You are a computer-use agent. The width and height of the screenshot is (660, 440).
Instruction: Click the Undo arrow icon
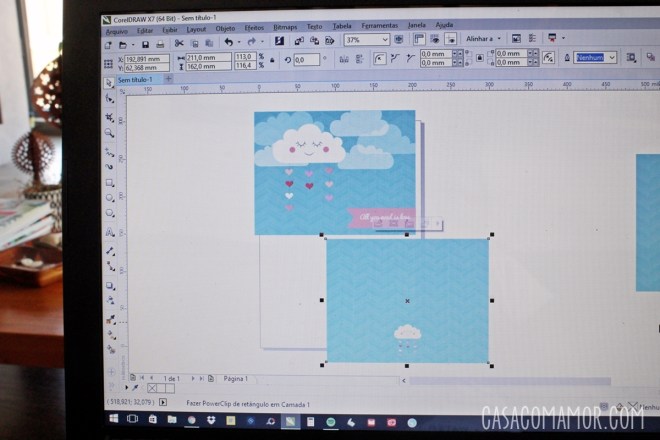229,43
